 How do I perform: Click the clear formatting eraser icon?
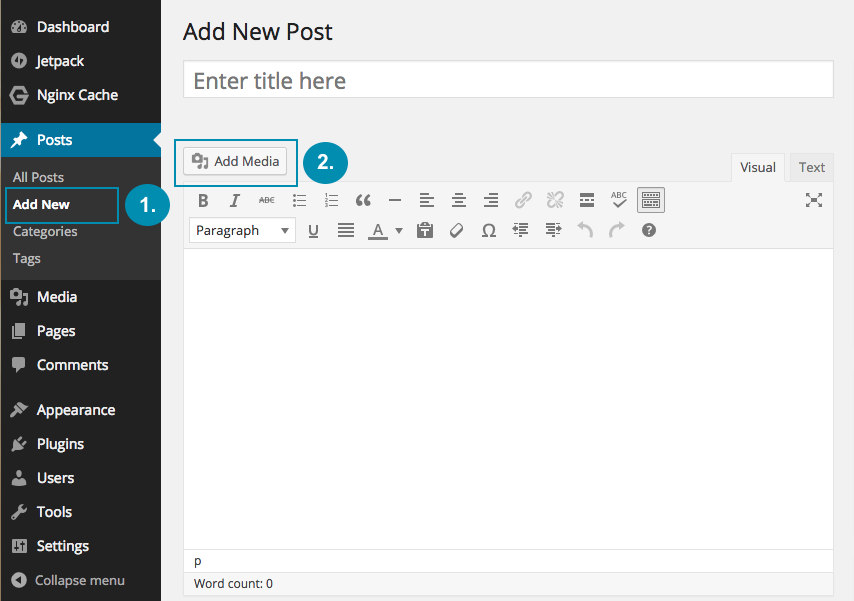click(457, 230)
